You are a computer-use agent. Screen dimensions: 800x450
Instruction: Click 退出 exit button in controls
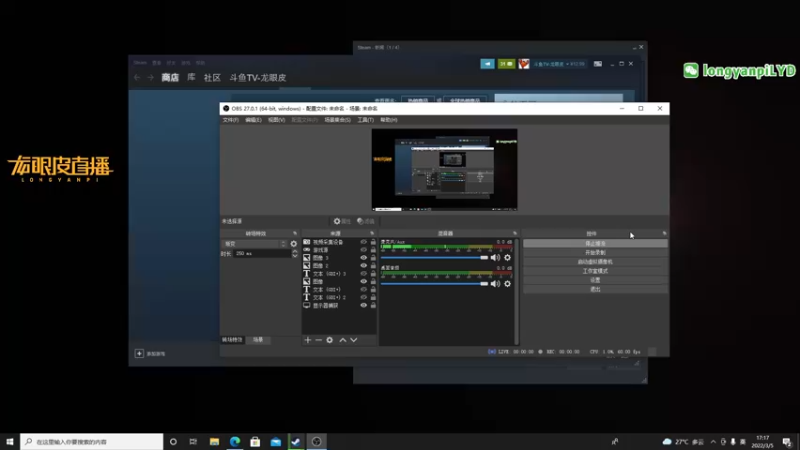click(x=595, y=289)
